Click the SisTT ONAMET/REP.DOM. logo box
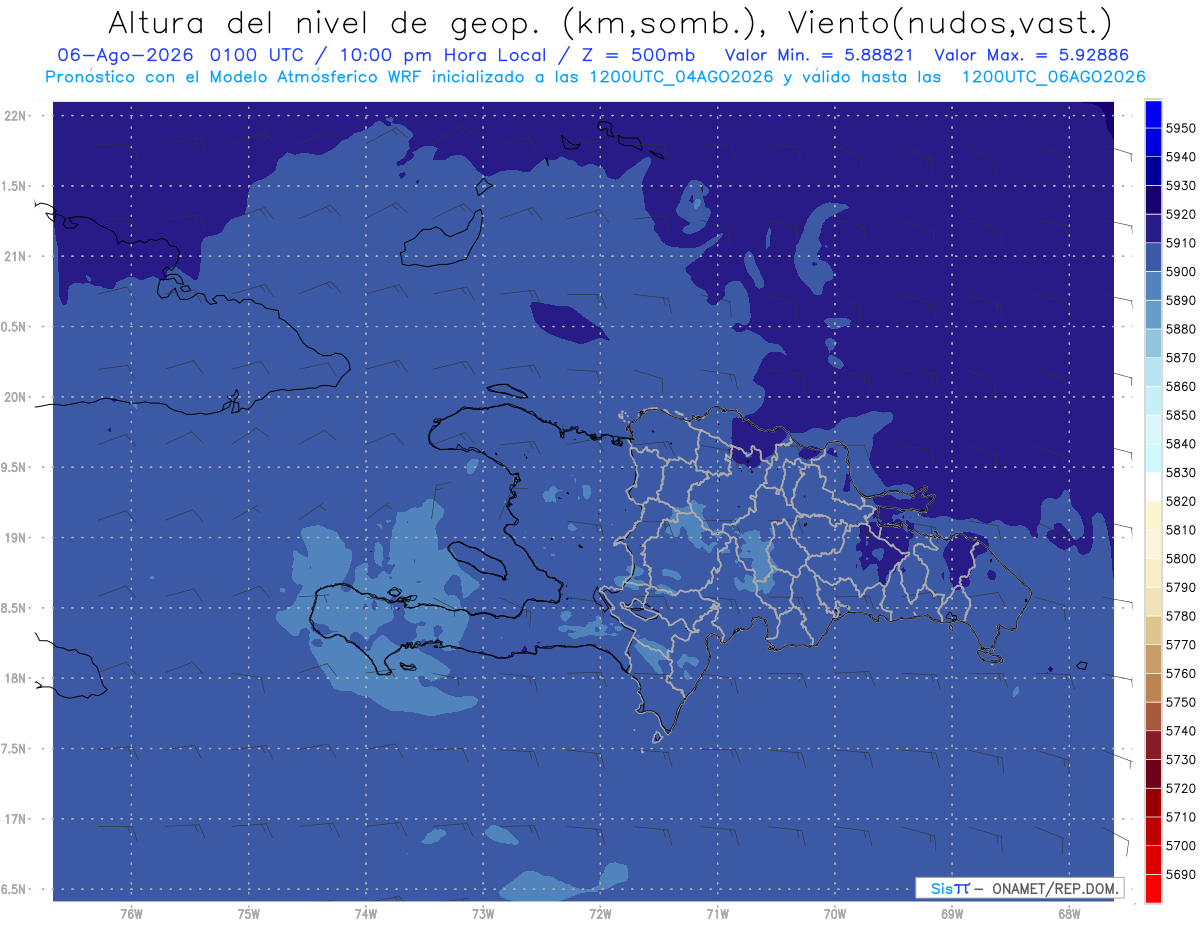This screenshot has width=1200, height=927. [1019, 888]
